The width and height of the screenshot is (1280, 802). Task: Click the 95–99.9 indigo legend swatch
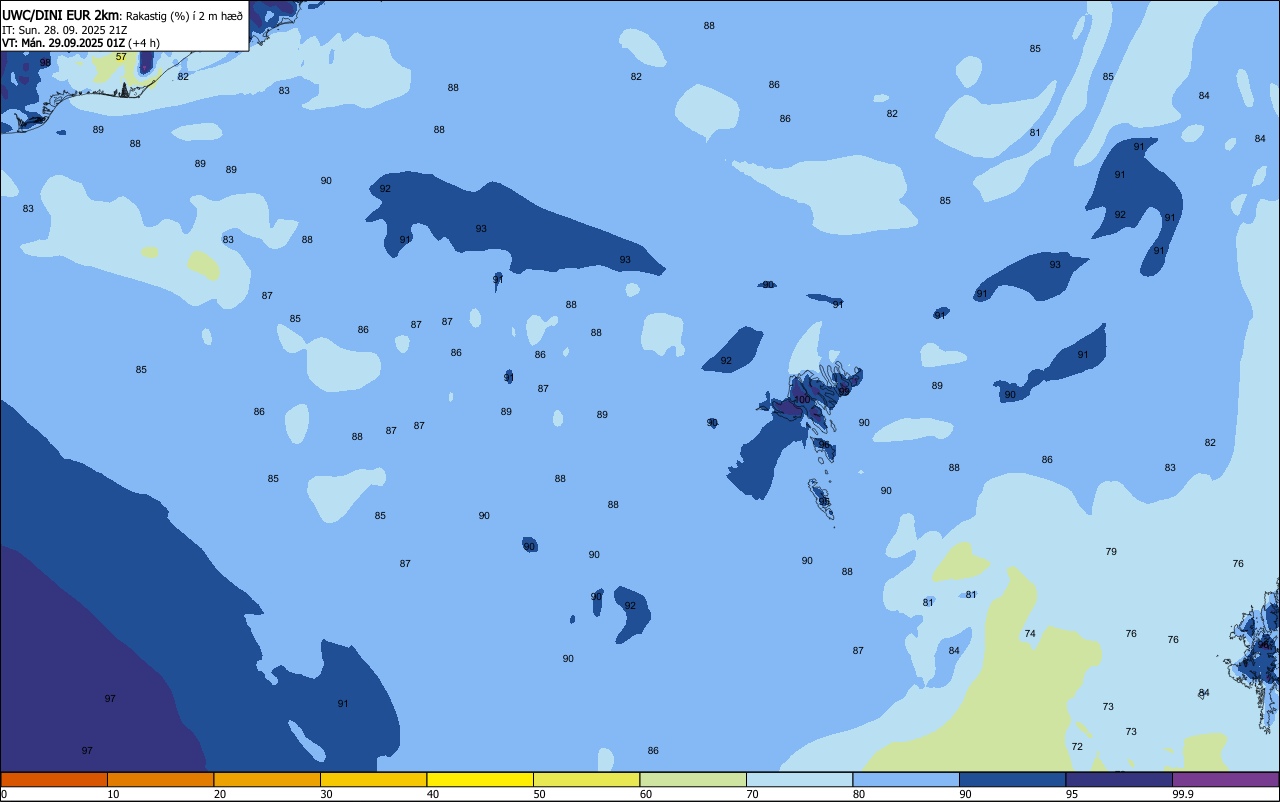(x=1119, y=779)
